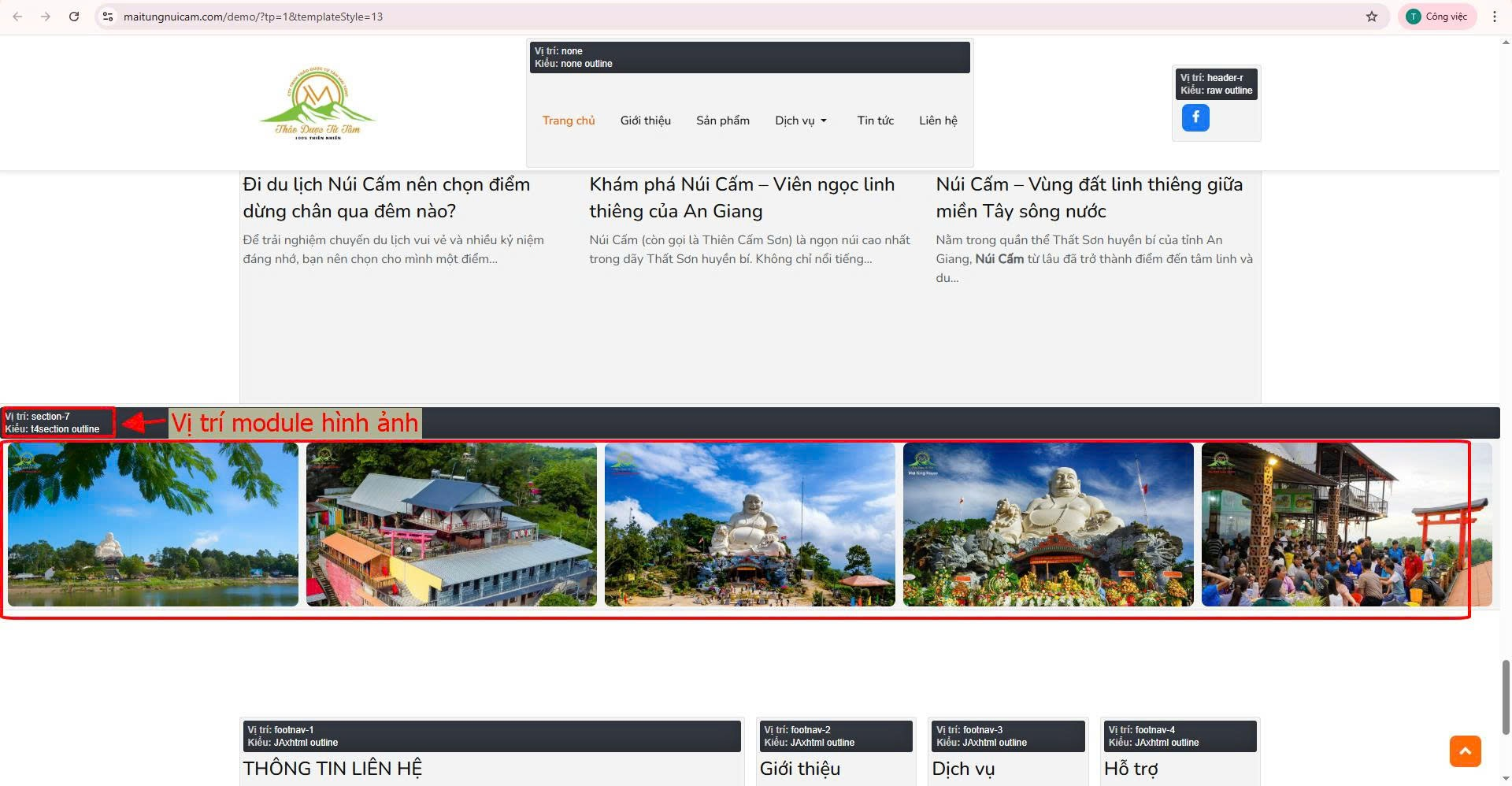The image size is (1512, 786).
Task: Click the Liên hệ menu link
Action: 938,120
